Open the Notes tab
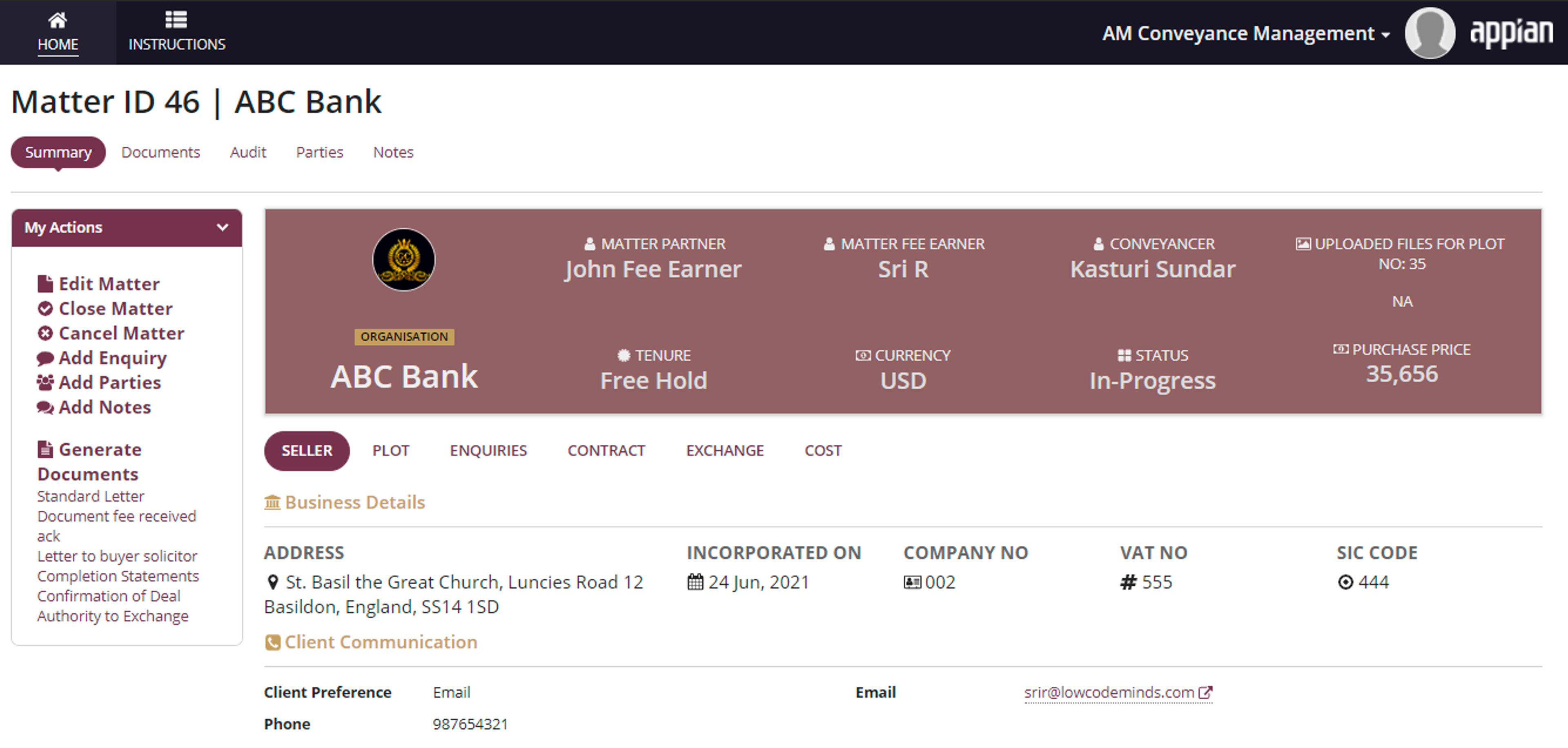 (x=393, y=152)
